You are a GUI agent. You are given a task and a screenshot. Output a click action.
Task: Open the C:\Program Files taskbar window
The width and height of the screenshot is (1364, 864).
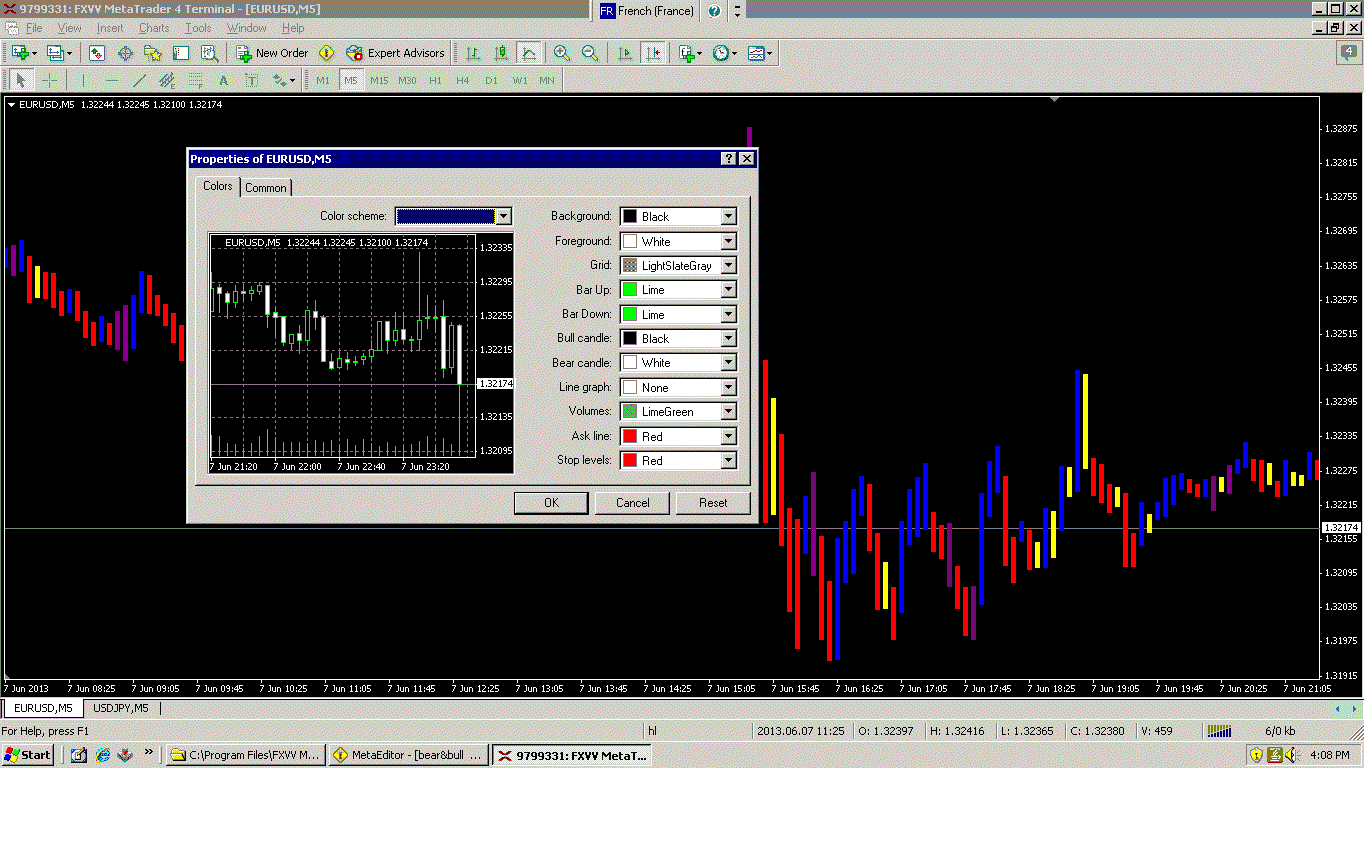click(246, 755)
